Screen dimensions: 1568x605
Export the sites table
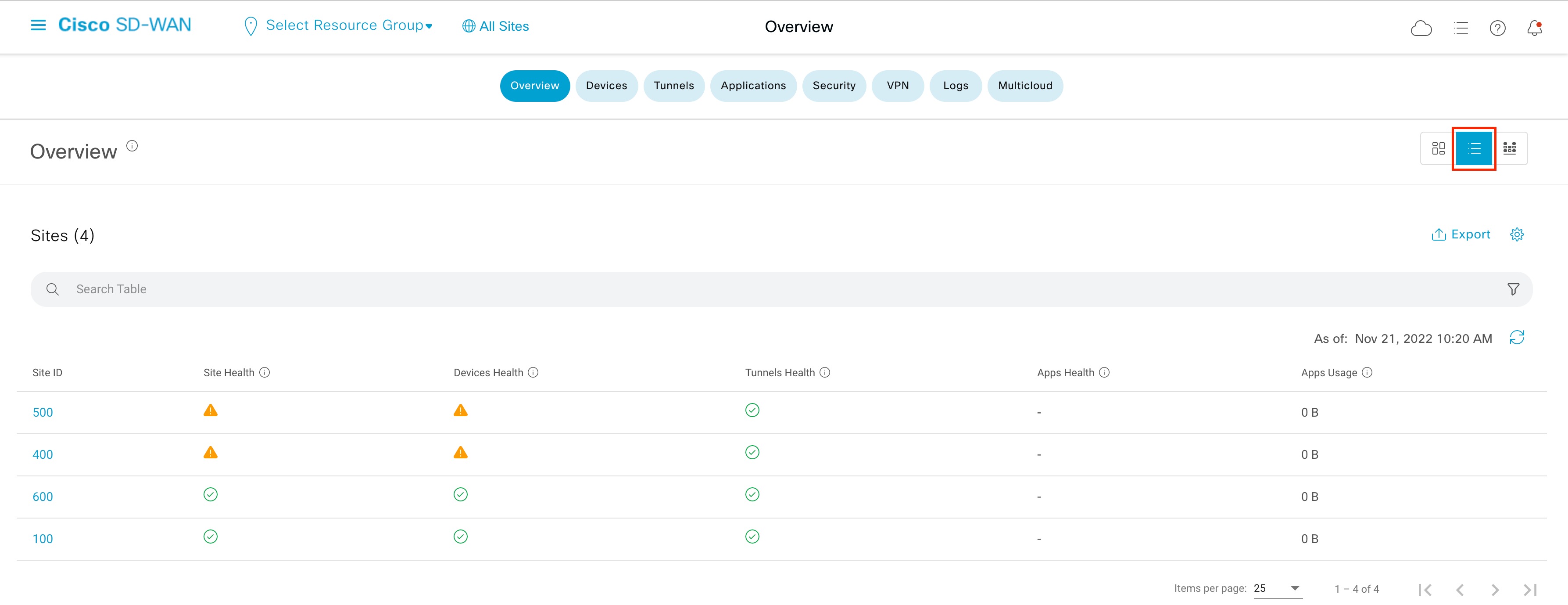[1461, 234]
